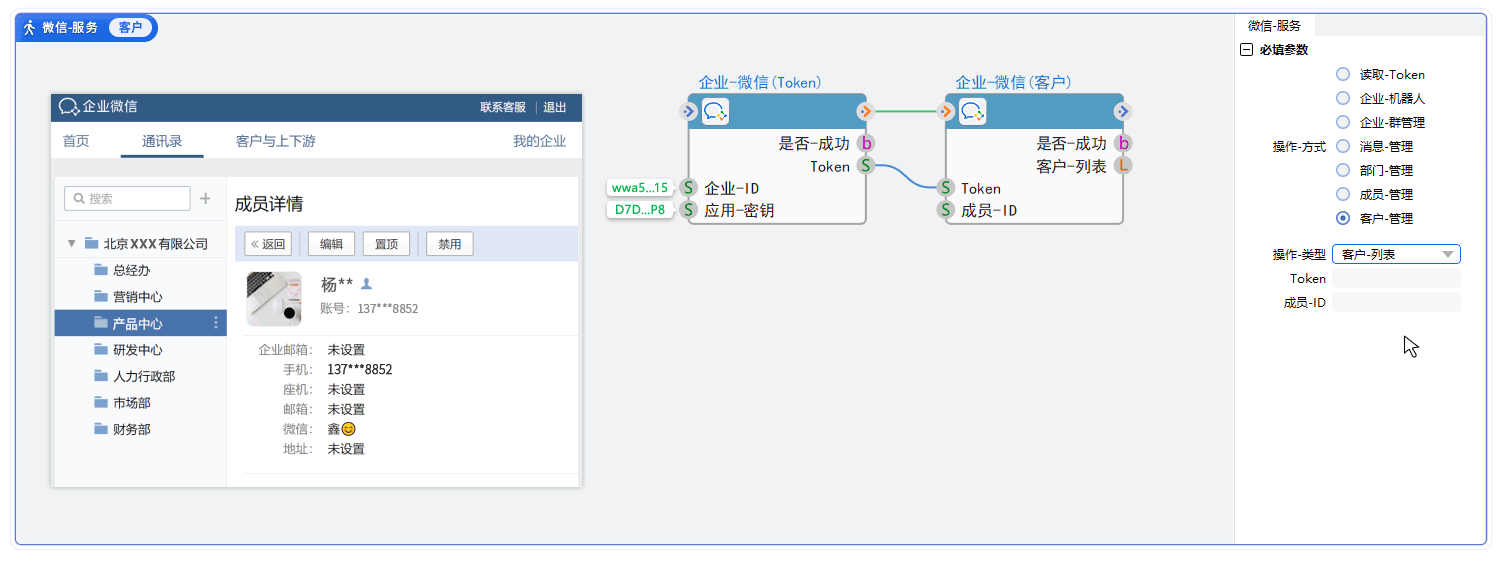Click the WeChat icon on the 客户 node
This screenshot has width=1500, height=565.
pyautogui.click(x=972, y=112)
